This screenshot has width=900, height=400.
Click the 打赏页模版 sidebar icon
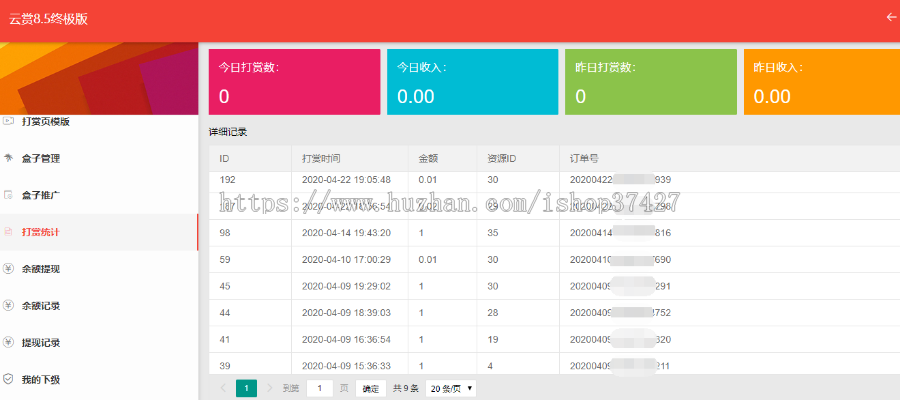[8, 121]
